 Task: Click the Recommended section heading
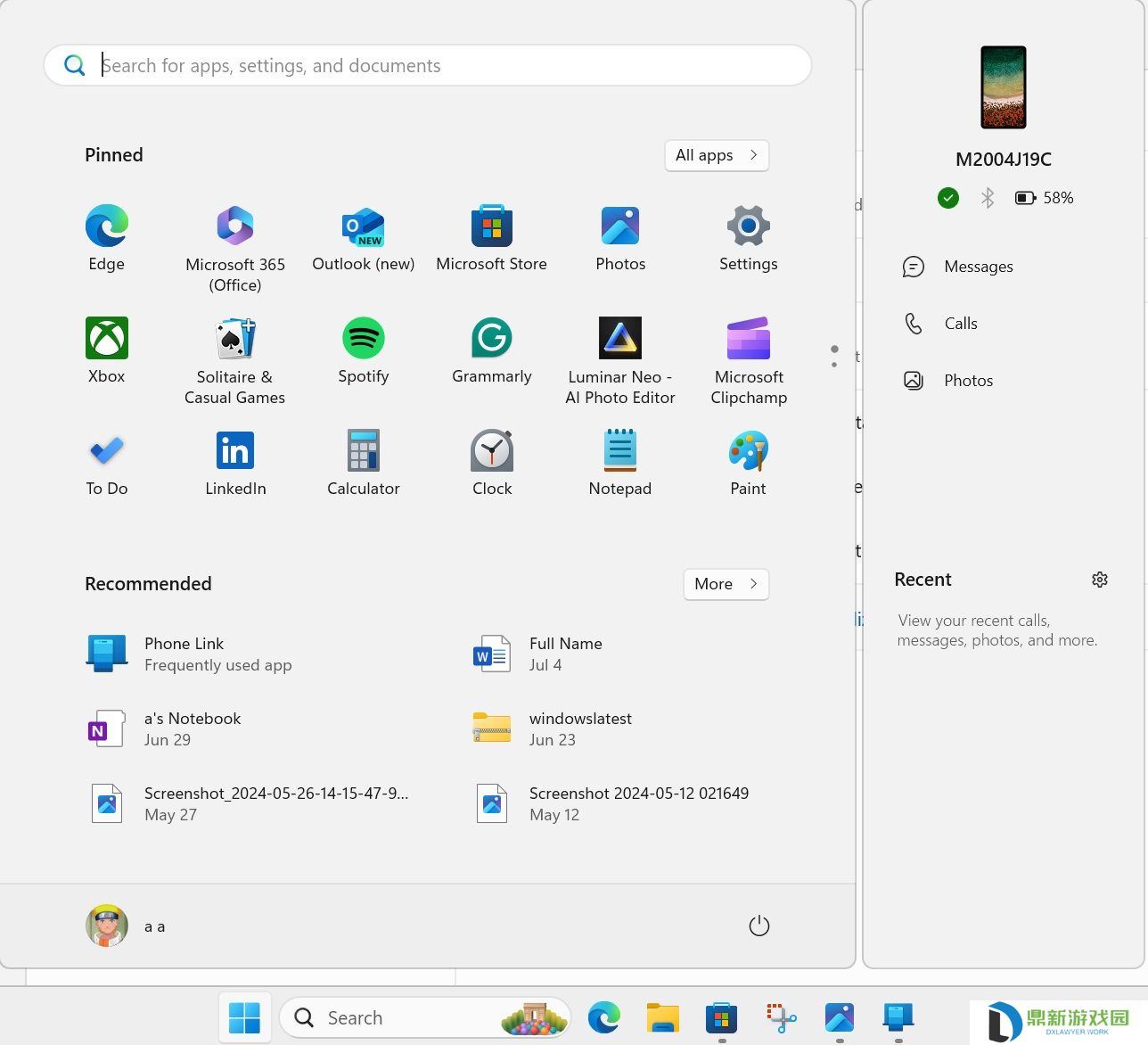click(x=148, y=584)
